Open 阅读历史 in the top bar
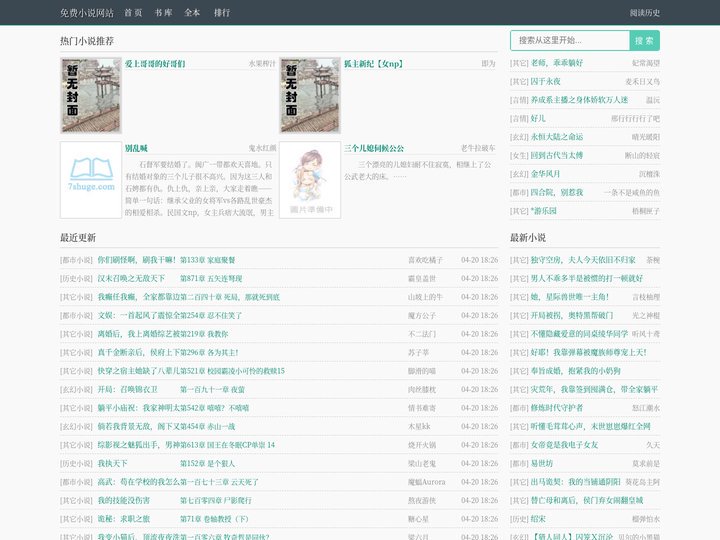This screenshot has width=720, height=540. (x=645, y=13)
